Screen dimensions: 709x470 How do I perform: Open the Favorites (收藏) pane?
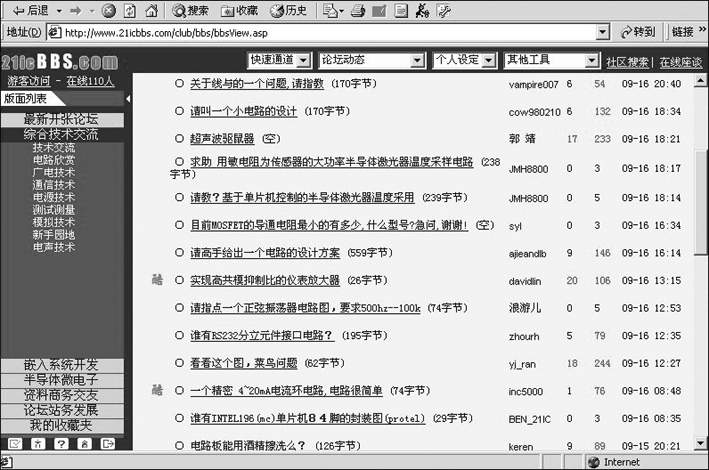(239, 10)
